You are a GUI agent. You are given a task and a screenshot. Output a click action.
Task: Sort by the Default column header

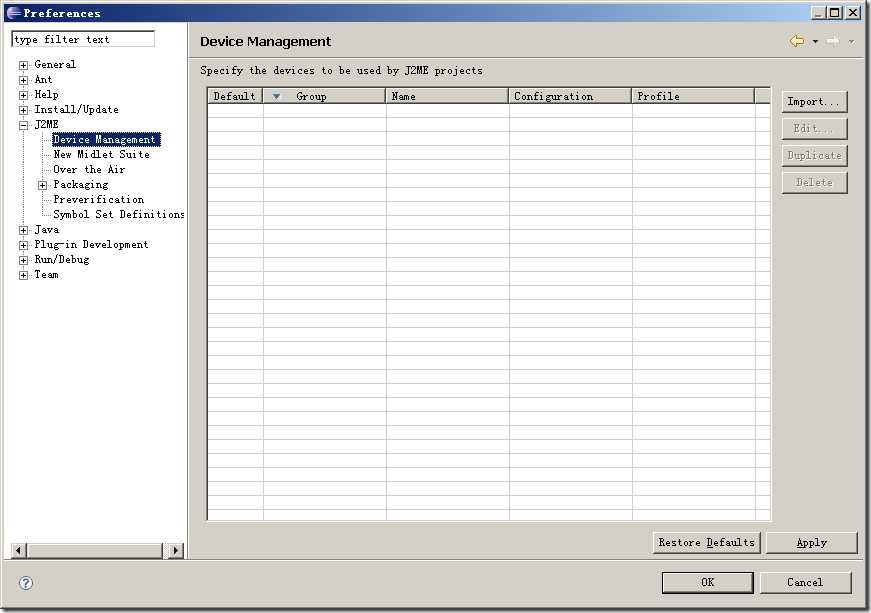coord(235,96)
